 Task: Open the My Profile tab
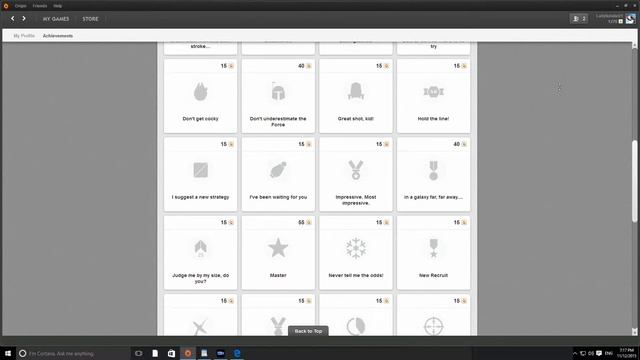24,36
